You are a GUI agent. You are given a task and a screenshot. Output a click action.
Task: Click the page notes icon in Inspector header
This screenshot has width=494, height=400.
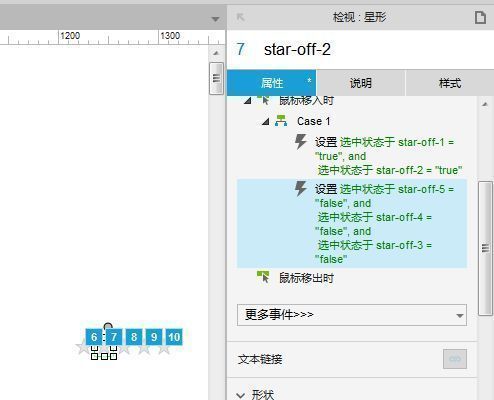[480, 17]
